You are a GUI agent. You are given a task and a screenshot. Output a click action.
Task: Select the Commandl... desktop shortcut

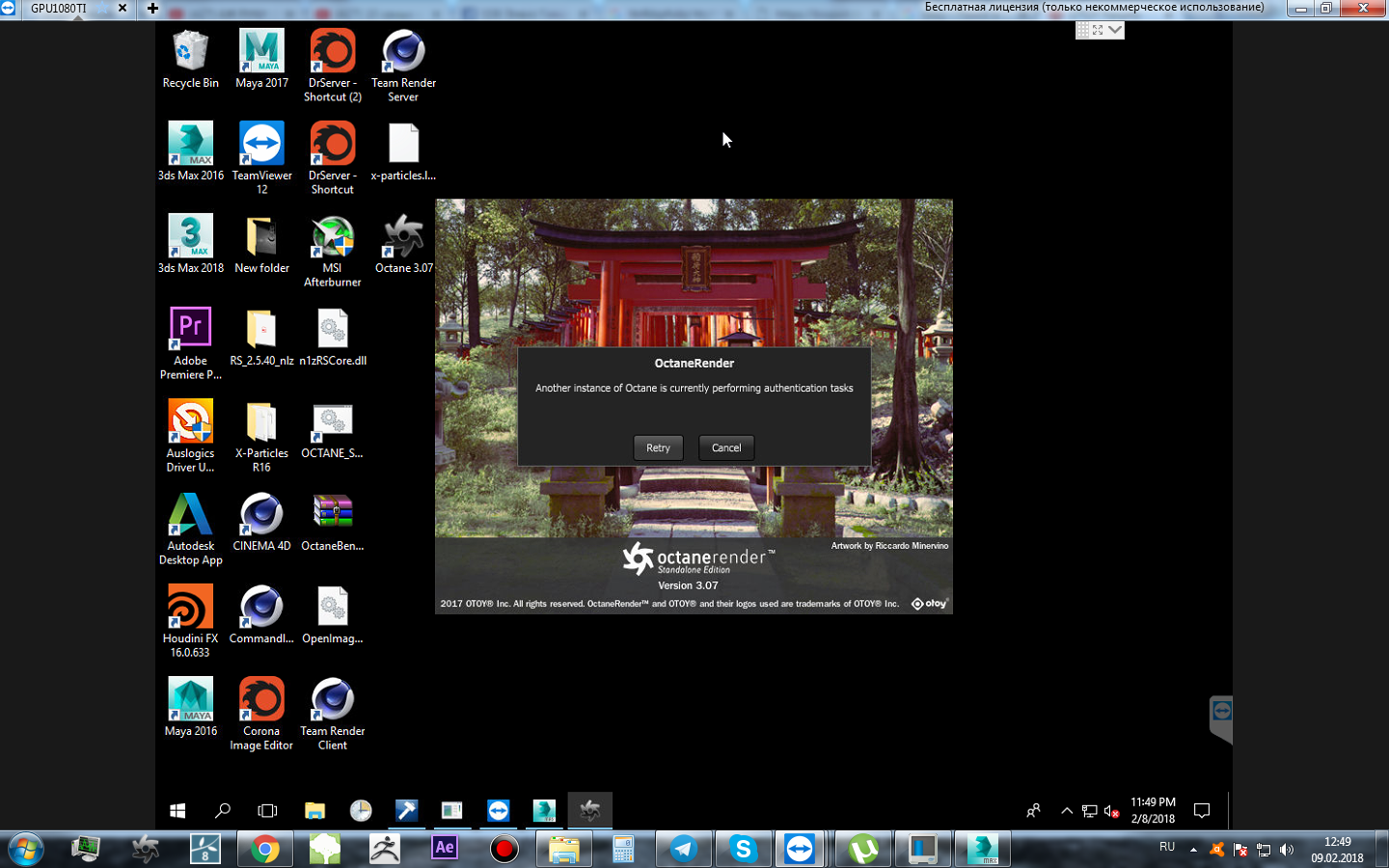[261, 614]
